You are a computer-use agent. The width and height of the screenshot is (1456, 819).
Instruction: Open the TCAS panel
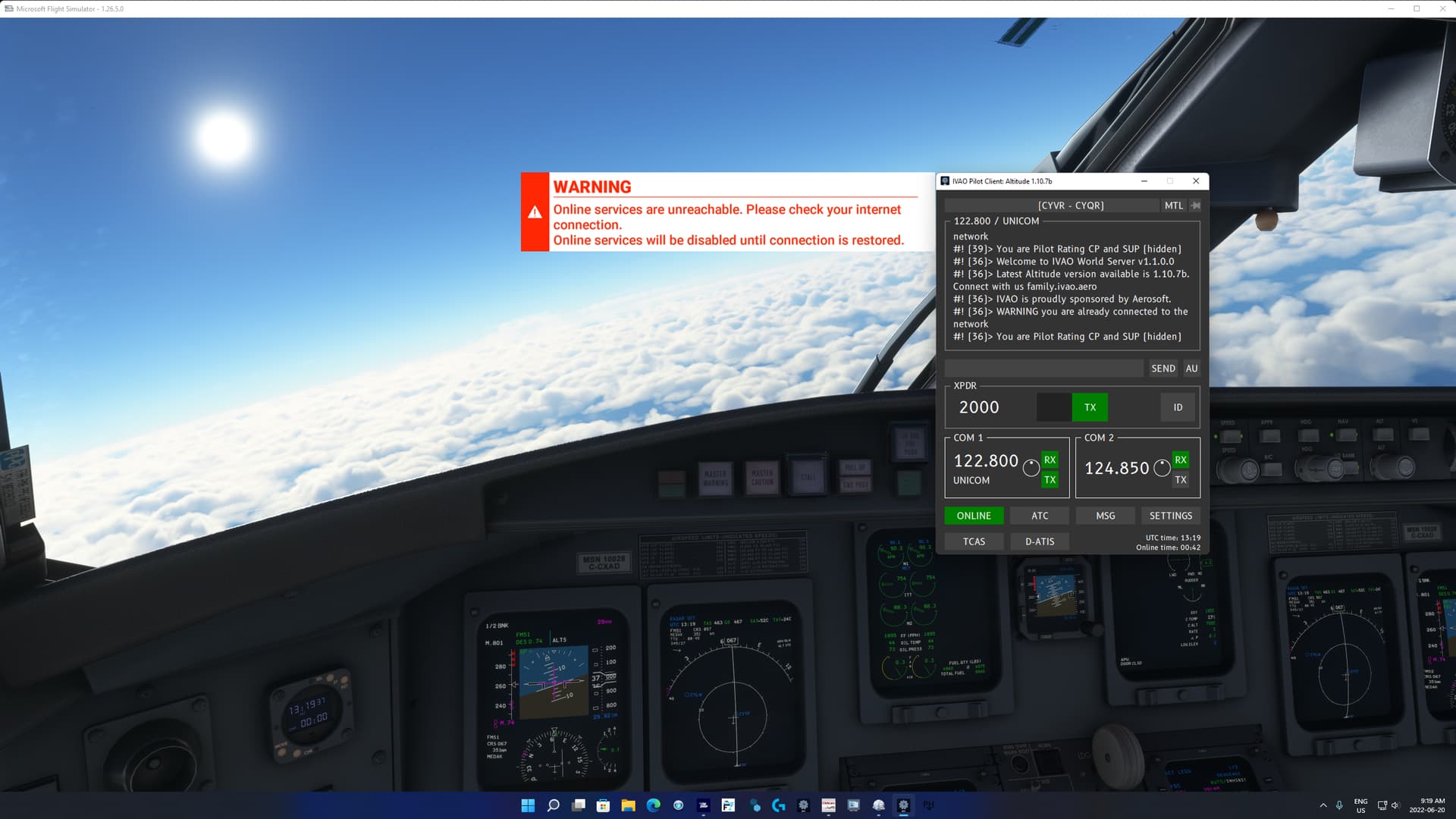pos(974,541)
